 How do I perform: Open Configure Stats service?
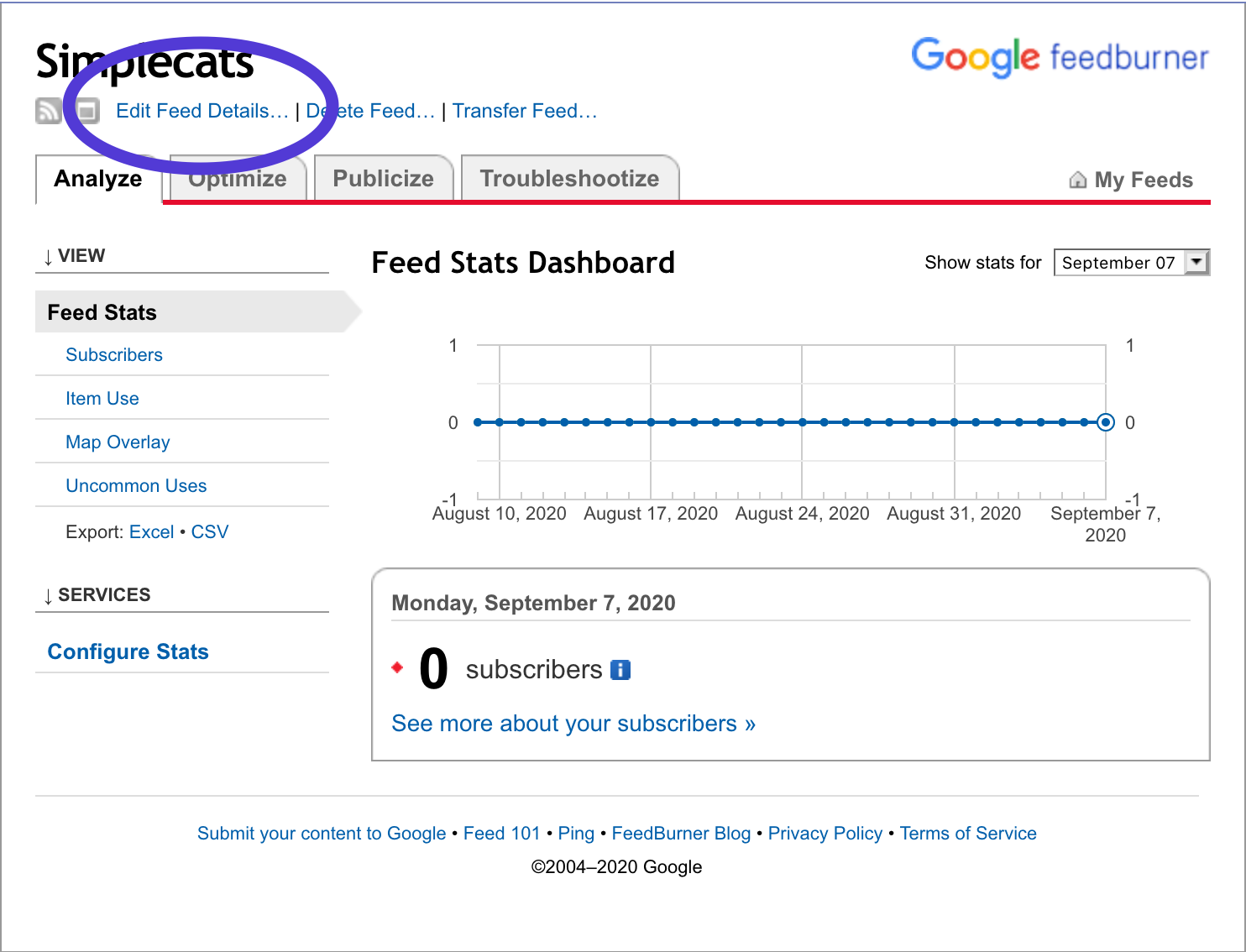pos(128,652)
